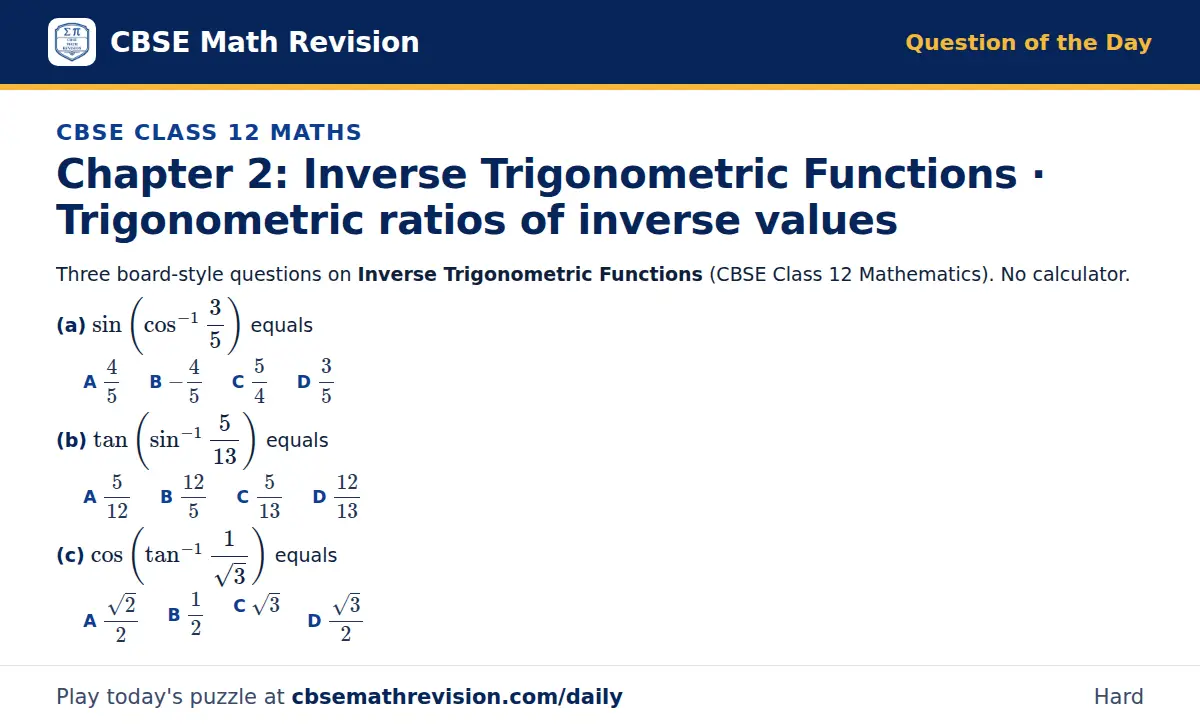This screenshot has width=1200, height=728.
Task: Select option C (5/4) for question (a)
Action: 249,381
